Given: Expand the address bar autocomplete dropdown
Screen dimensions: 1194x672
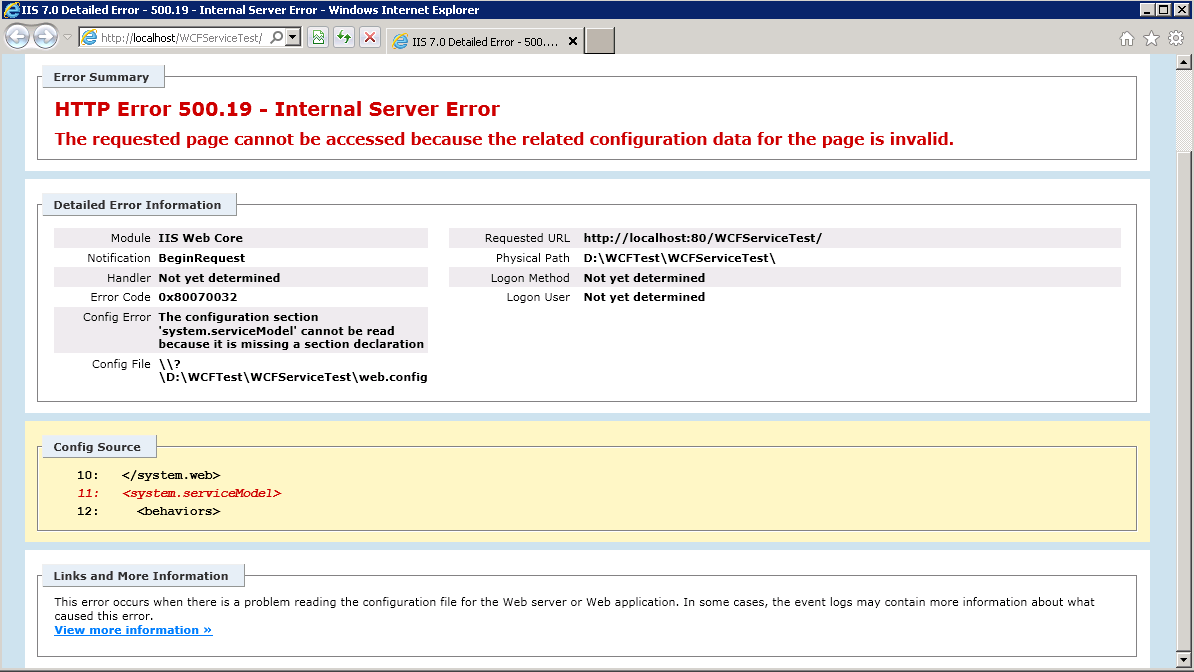Looking at the screenshot, I should pyautogui.click(x=293, y=37).
